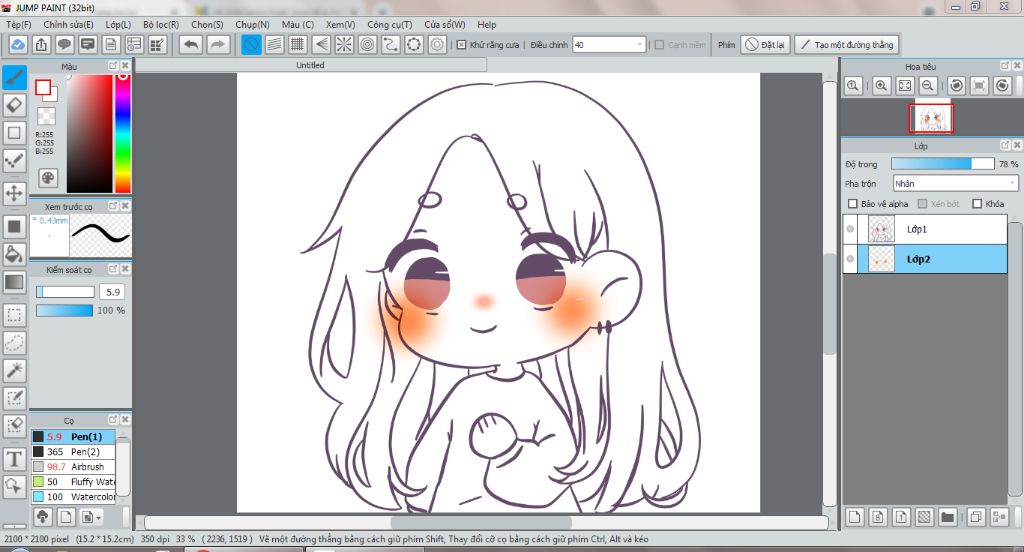Click the export/share icon in toolbar
The height and width of the screenshot is (552, 1024).
41,44
